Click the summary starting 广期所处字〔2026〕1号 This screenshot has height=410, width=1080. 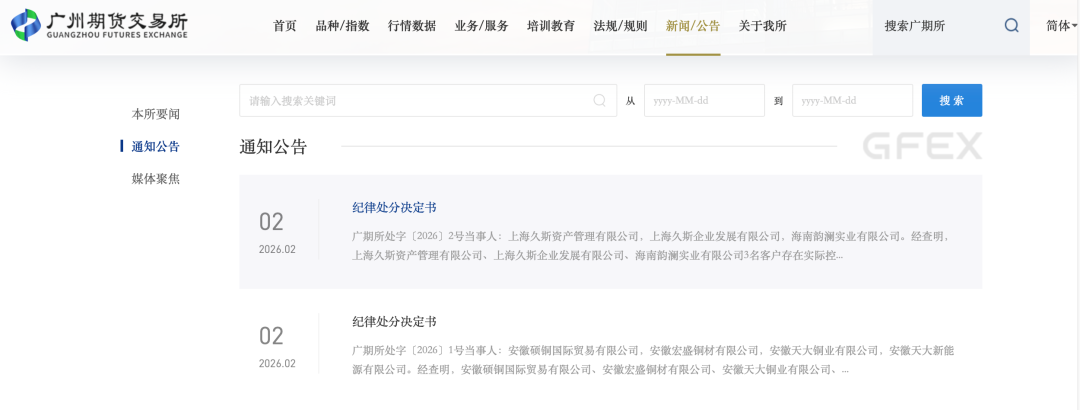[x=653, y=360]
